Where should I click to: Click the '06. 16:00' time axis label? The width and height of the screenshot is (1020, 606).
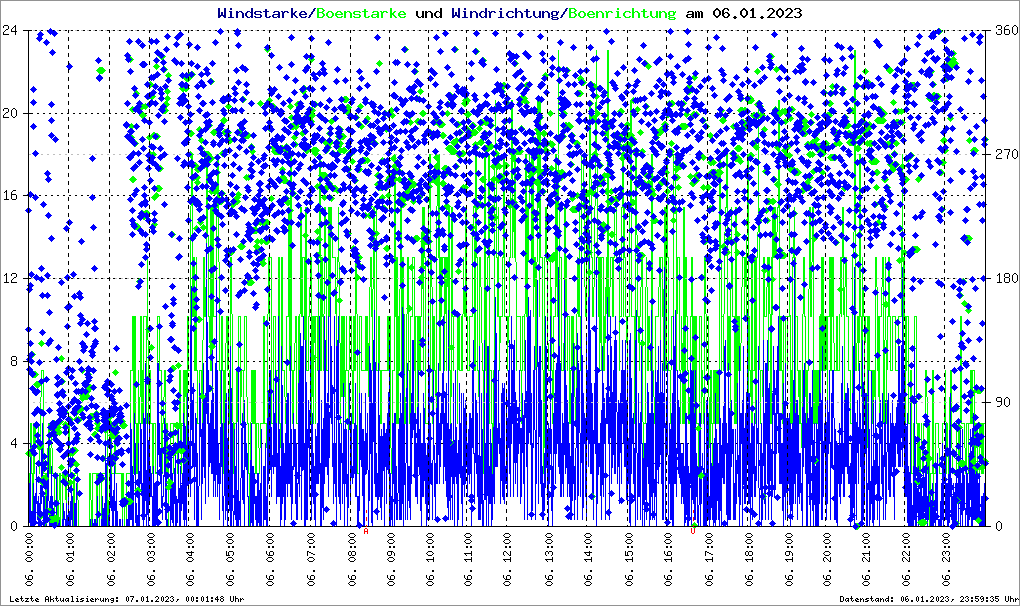pyautogui.click(x=668, y=559)
